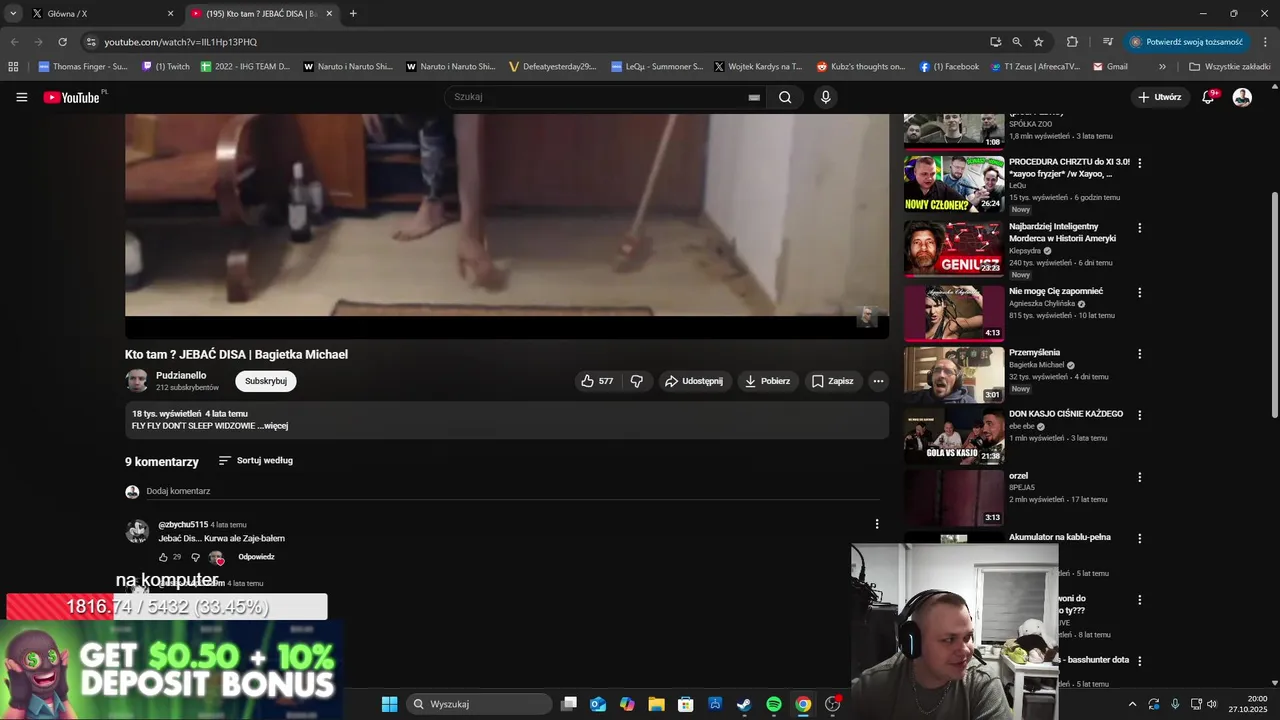Screen dimensions: 1280x720
Task: Save the video with Zapisz
Action: [x=832, y=381]
